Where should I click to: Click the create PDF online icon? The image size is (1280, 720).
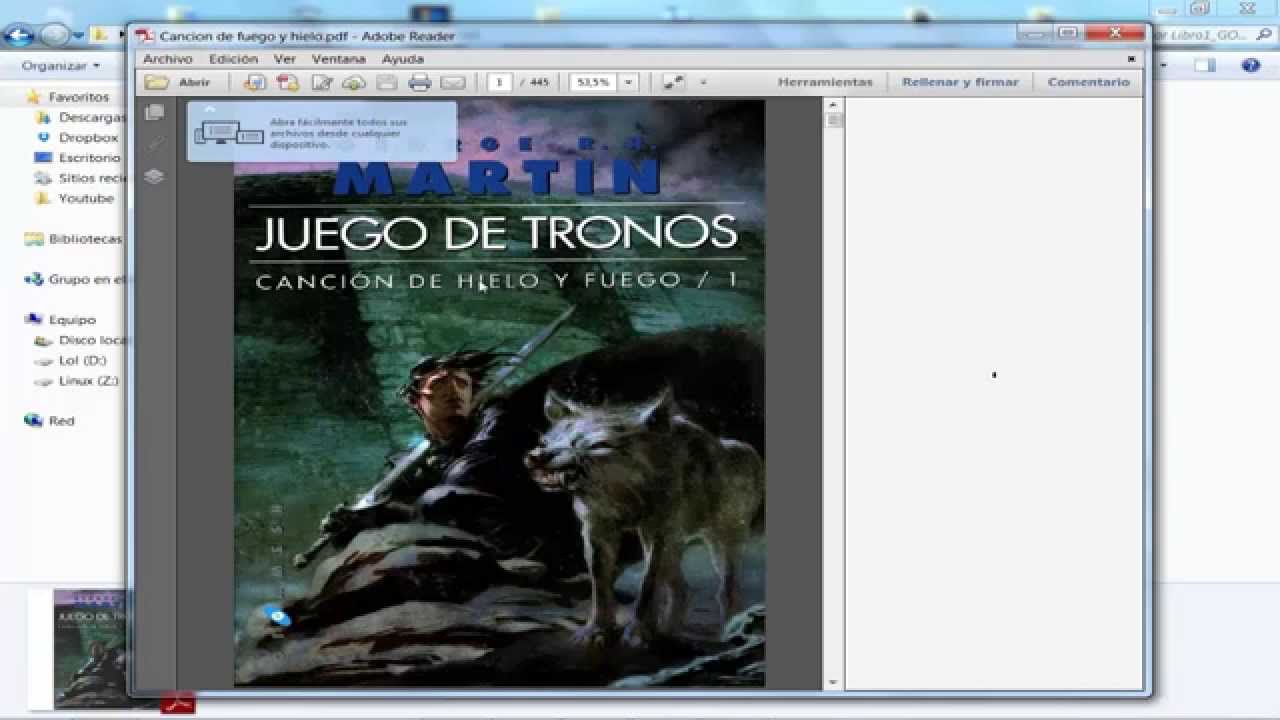[x=255, y=82]
